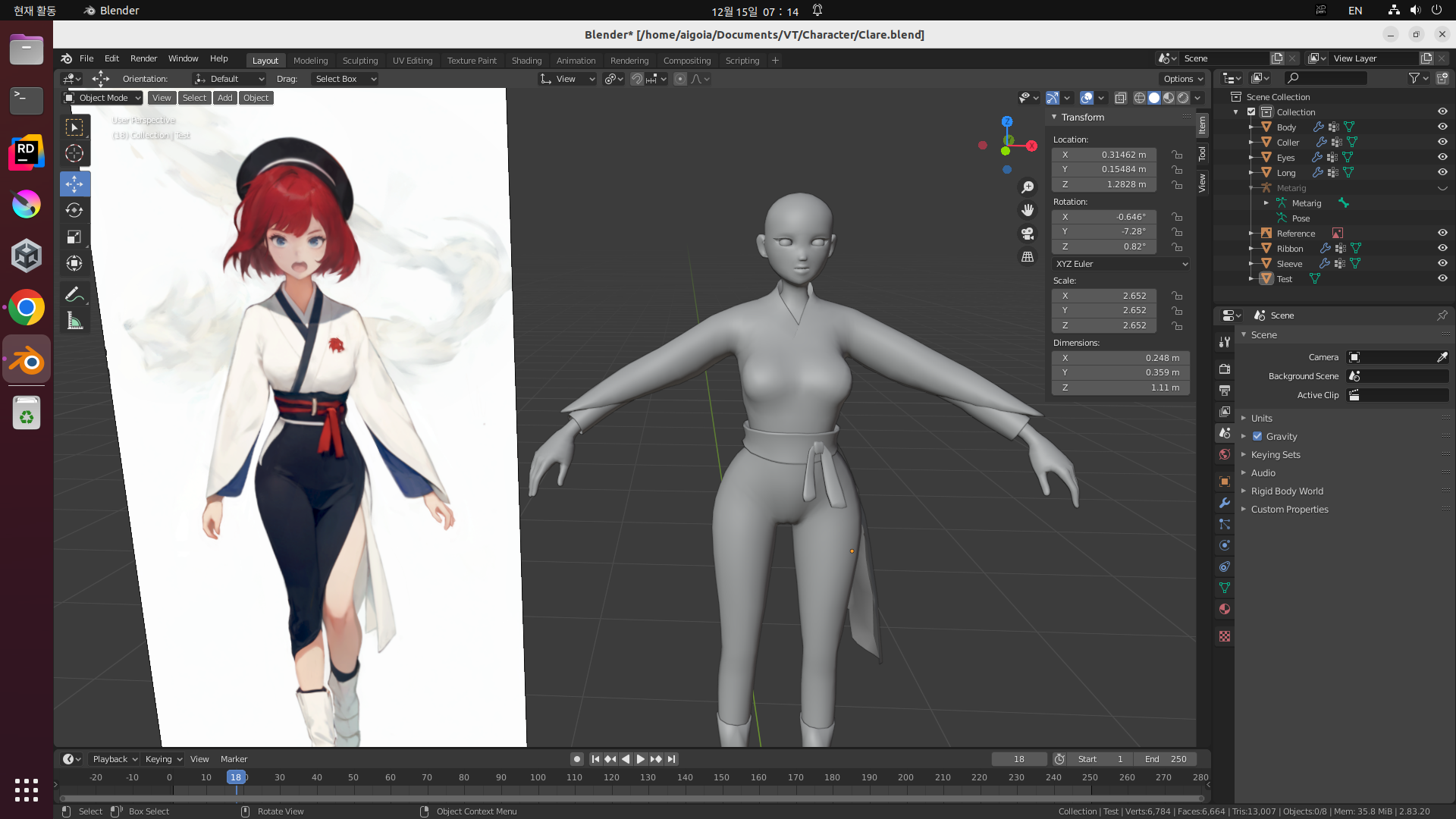
Task: Jump to the timeline end frame
Action: pyautogui.click(x=671, y=759)
